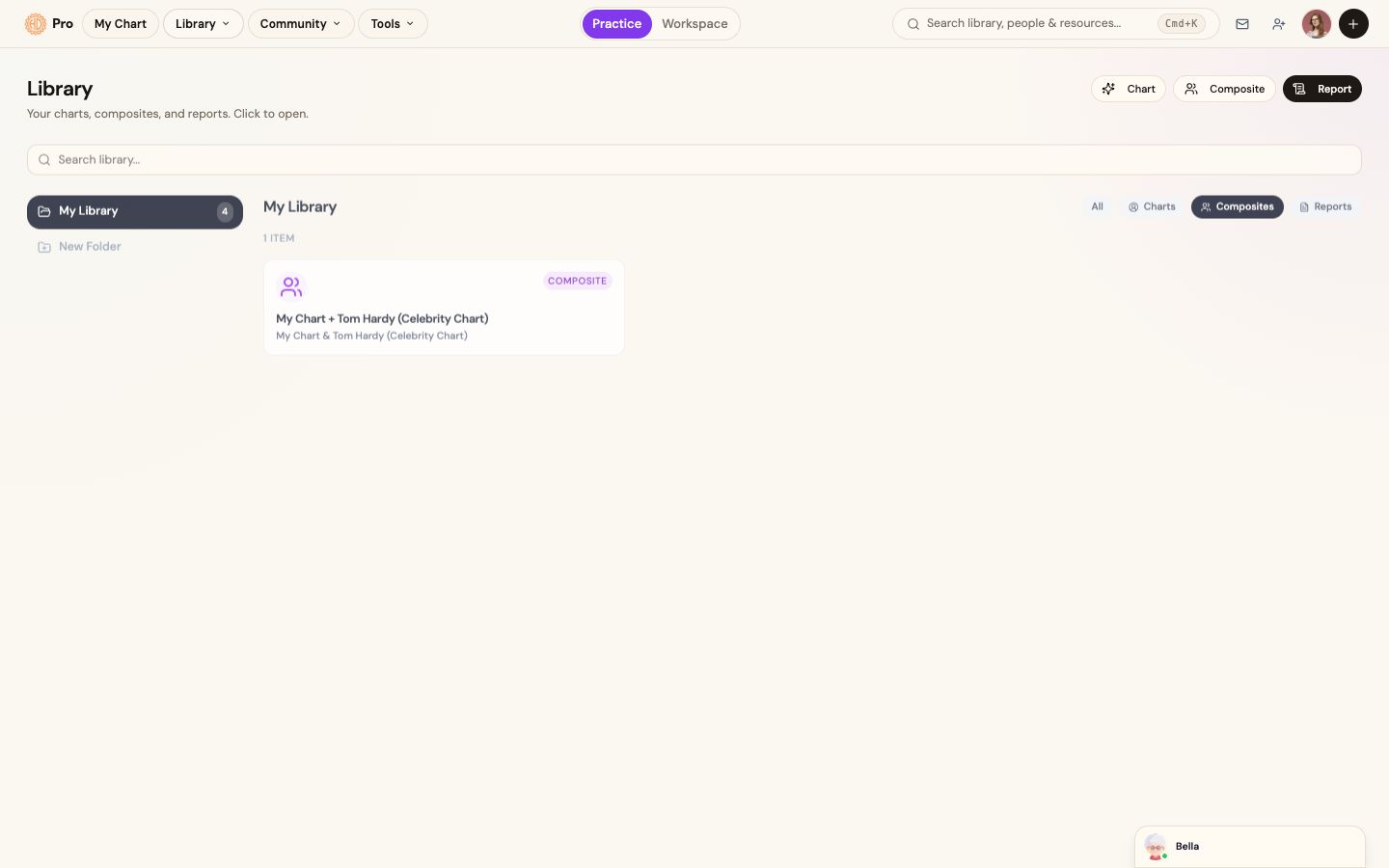Show the Charts filter tab
Viewport: 1389px width, 868px height.
[1152, 207]
